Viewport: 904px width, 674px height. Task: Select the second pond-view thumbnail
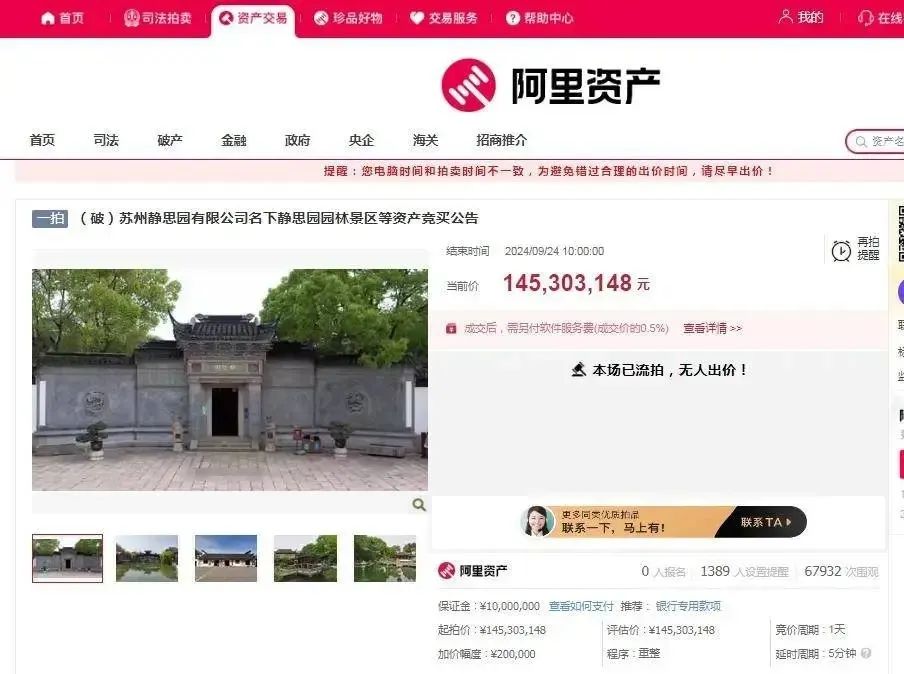[147, 558]
